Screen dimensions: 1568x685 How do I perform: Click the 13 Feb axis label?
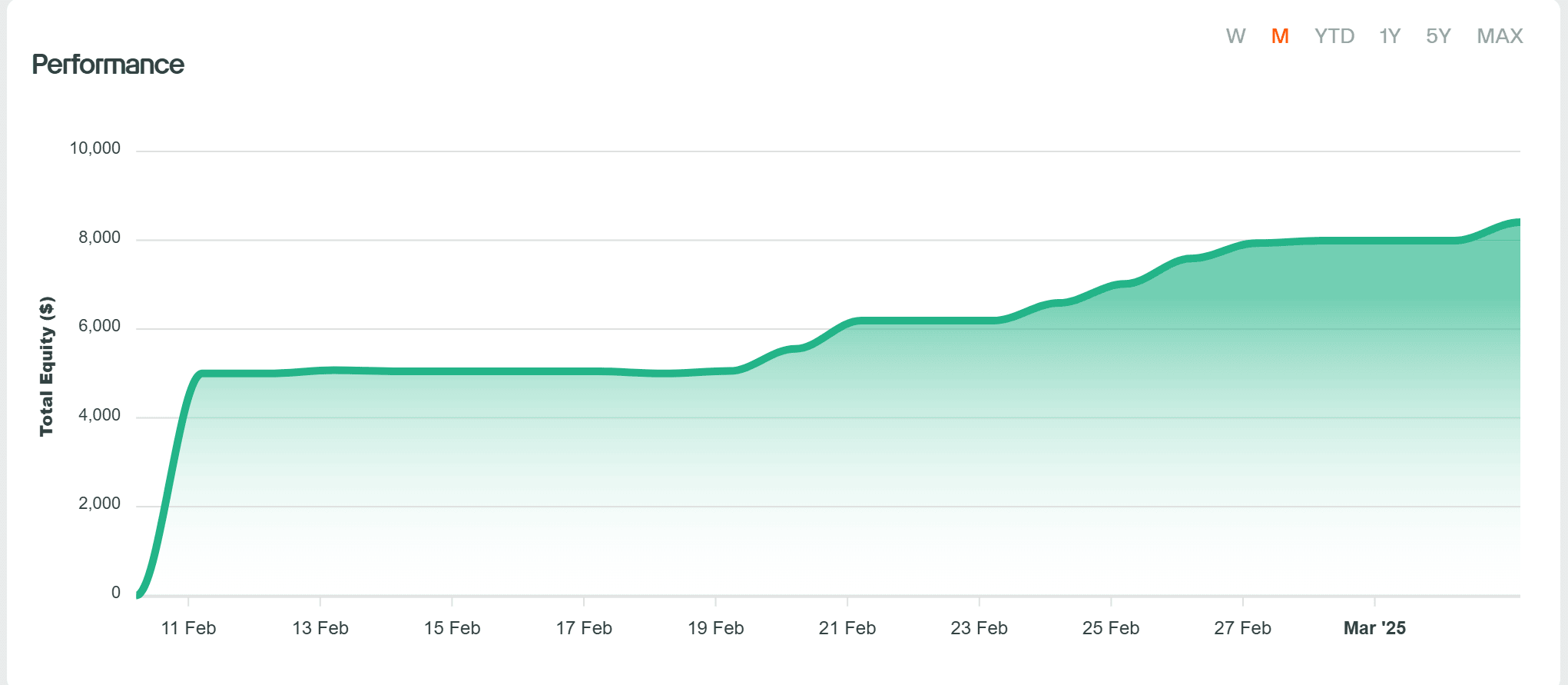[320, 628]
